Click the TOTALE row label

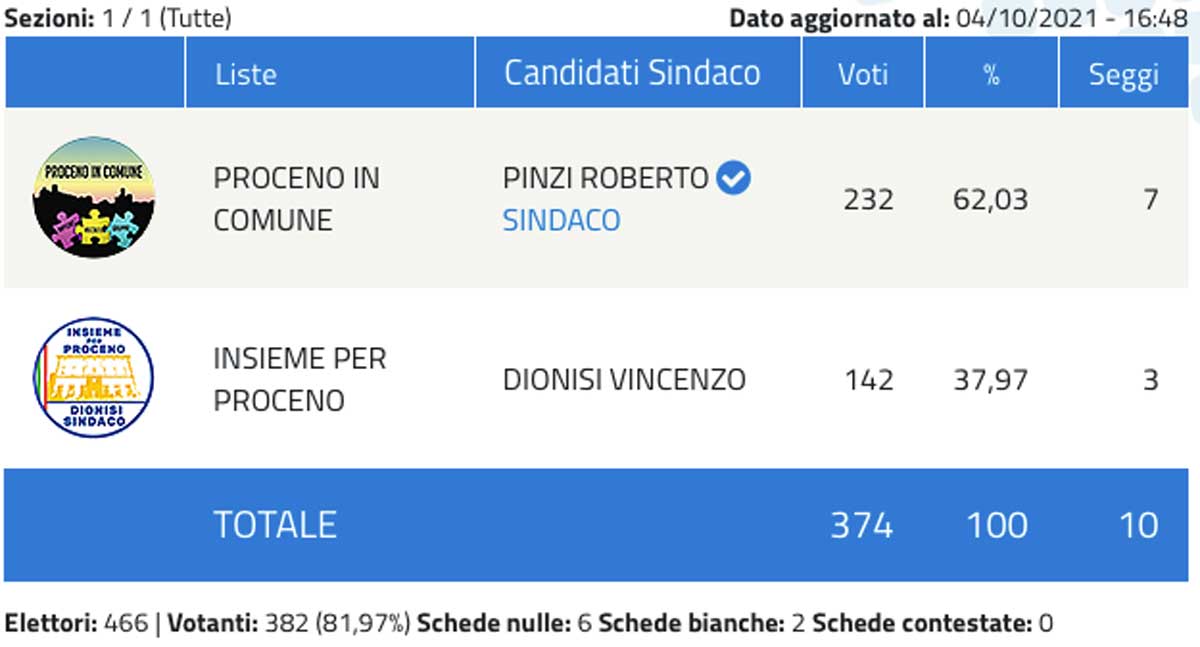(x=275, y=525)
